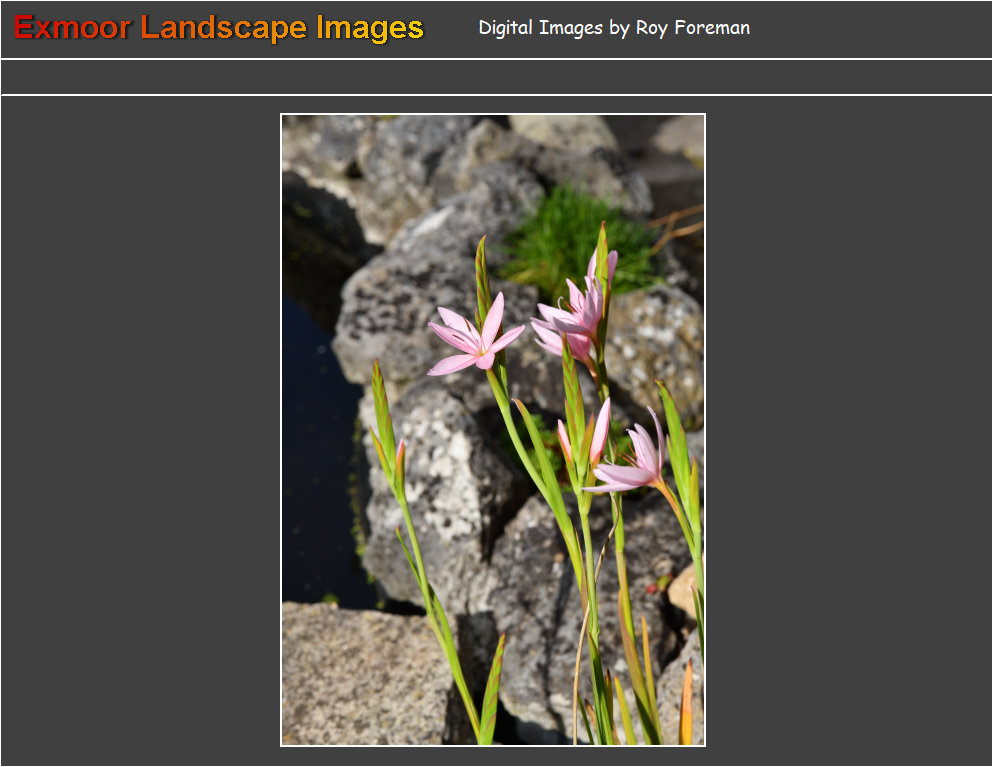Click the blank gray area right of the photo
993x767 pixels.
click(848, 430)
